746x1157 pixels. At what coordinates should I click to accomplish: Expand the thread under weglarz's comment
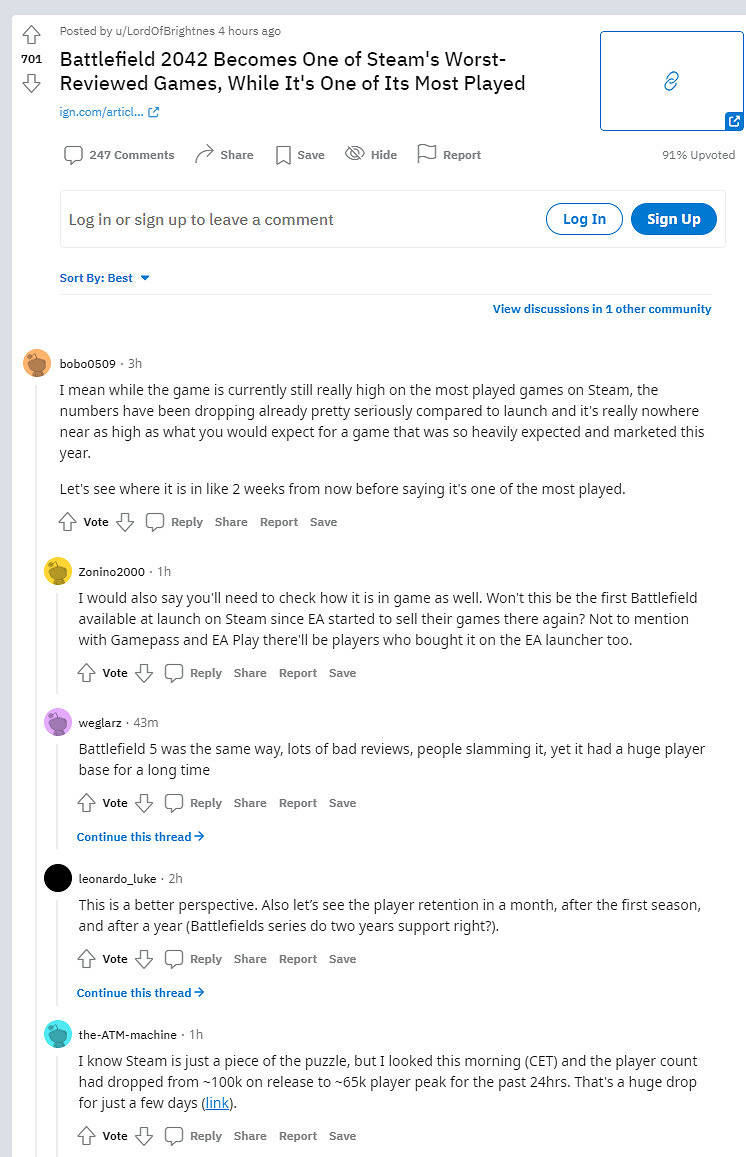click(140, 836)
